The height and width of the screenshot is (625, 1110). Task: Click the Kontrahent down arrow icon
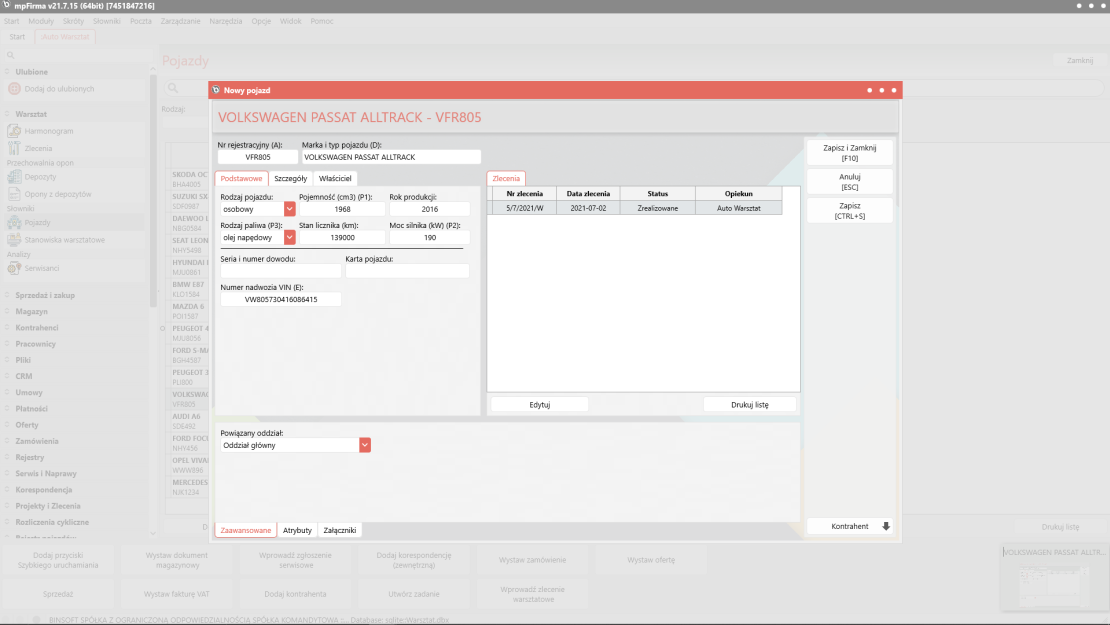click(x=886, y=527)
